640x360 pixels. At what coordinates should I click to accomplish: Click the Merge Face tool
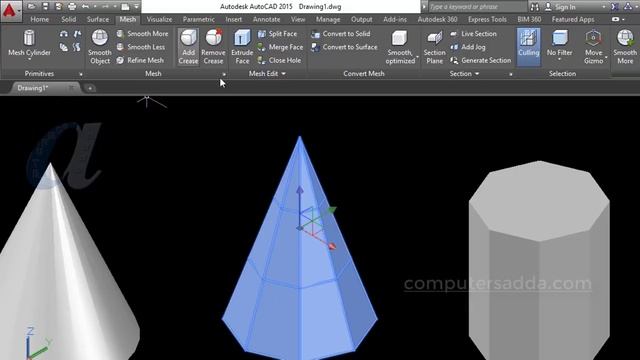click(x=280, y=47)
